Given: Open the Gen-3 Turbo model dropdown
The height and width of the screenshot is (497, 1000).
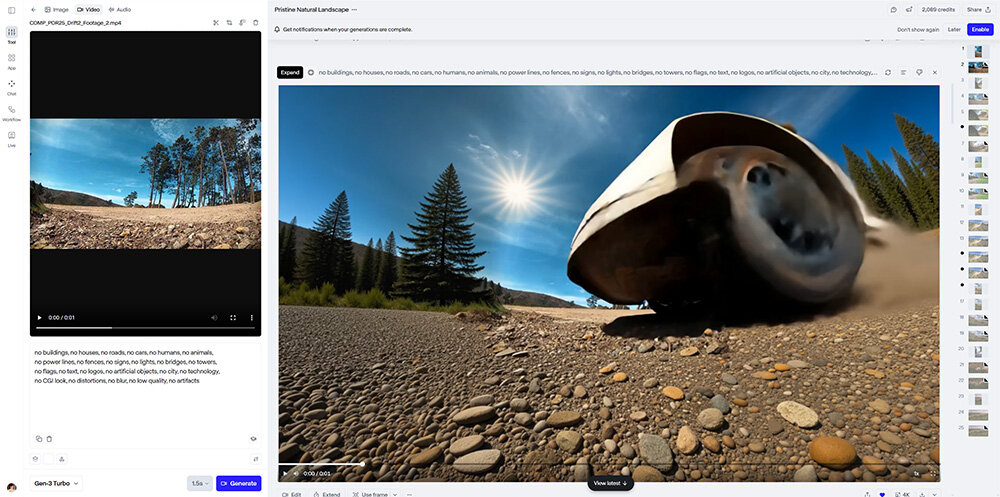Looking at the screenshot, I should coord(56,483).
